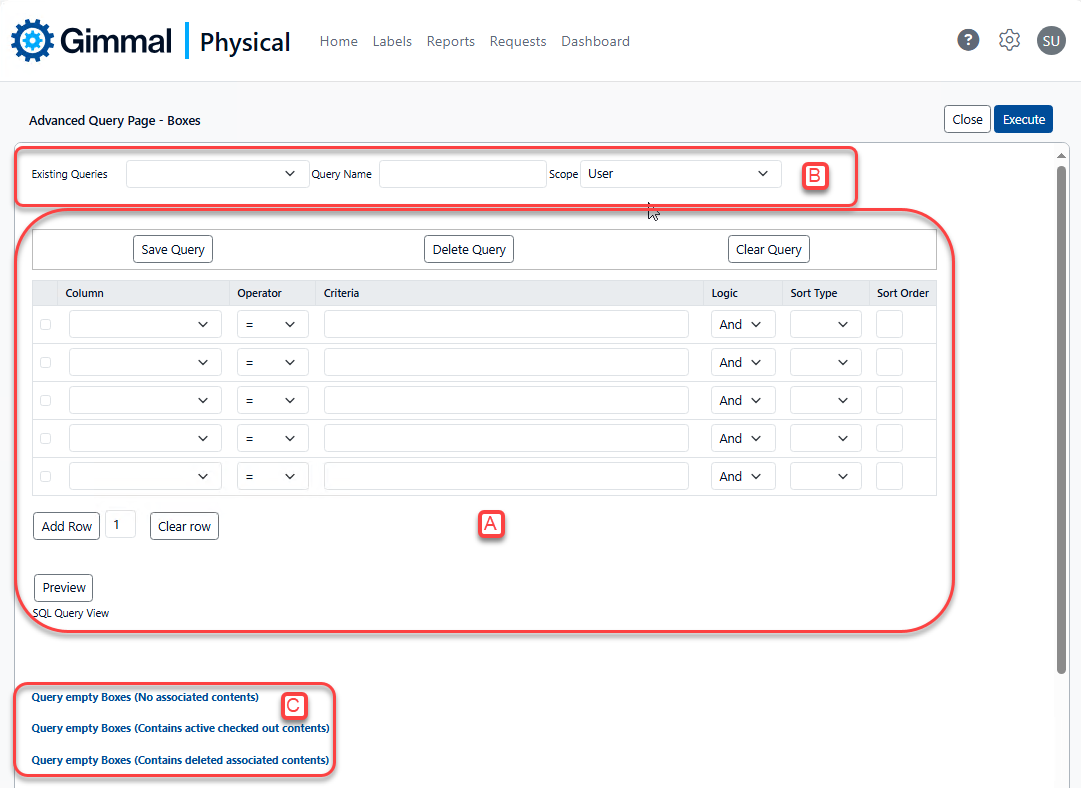Viewport: 1081px width, 788px height.
Task: Click the SU user avatar
Action: (1051, 40)
